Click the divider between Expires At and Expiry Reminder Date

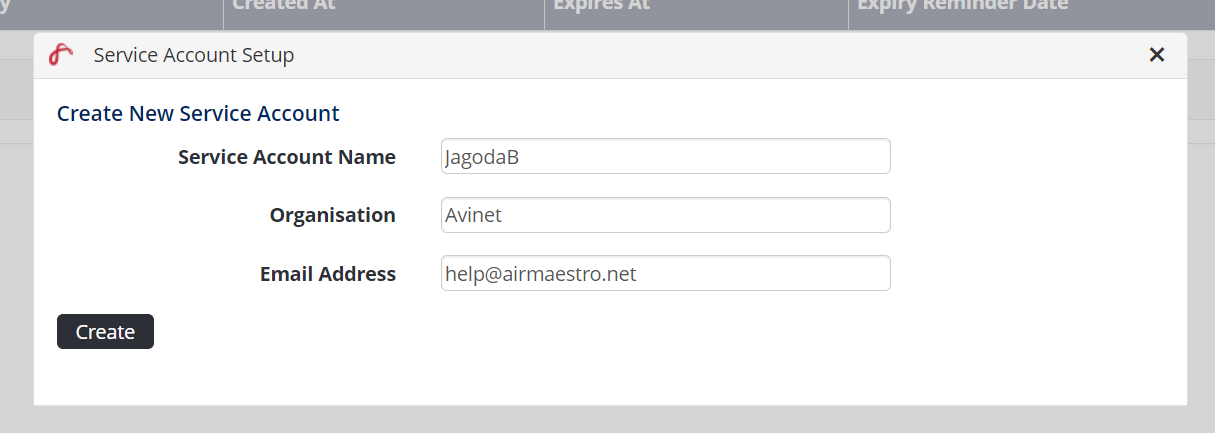[x=848, y=8]
